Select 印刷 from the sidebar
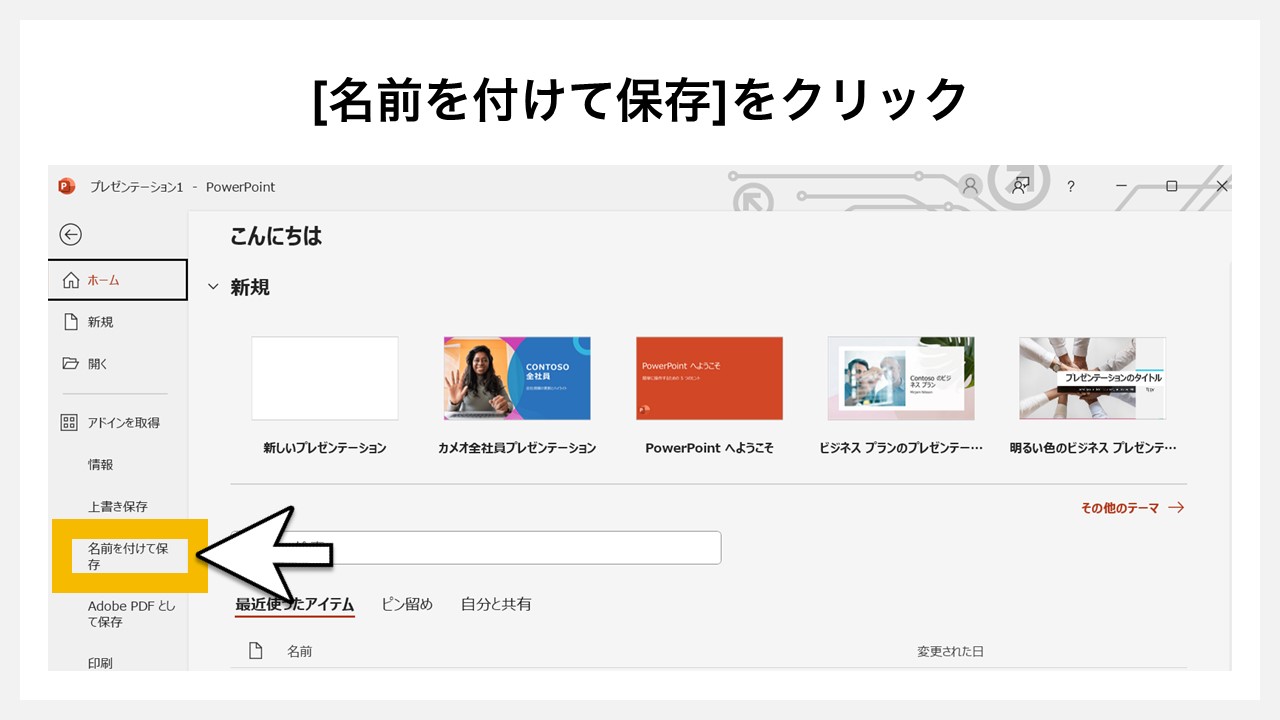The image size is (1280, 720). [99, 662]
